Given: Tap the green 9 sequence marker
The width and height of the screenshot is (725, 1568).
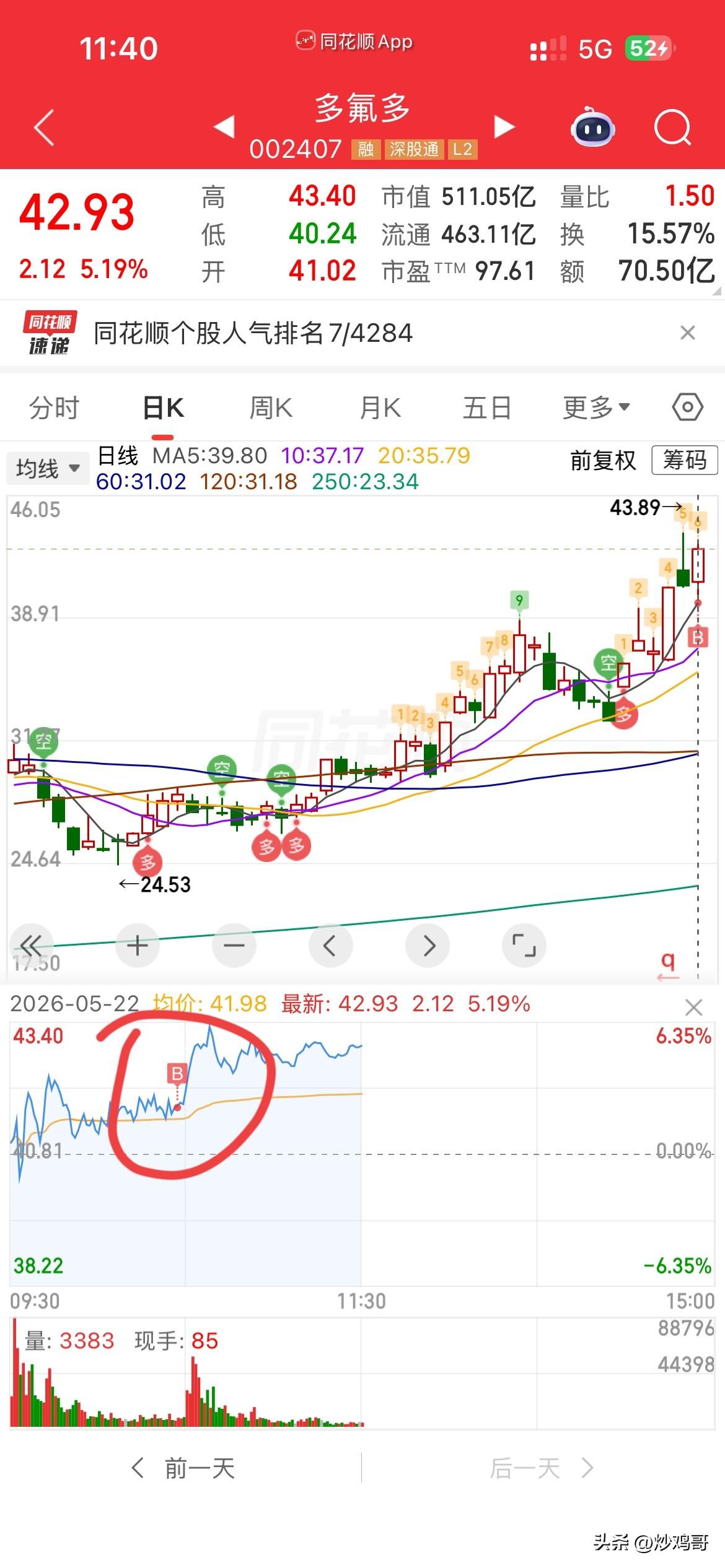Looking at the screenshot, I should pyautogui.click(x=519, y=599).
